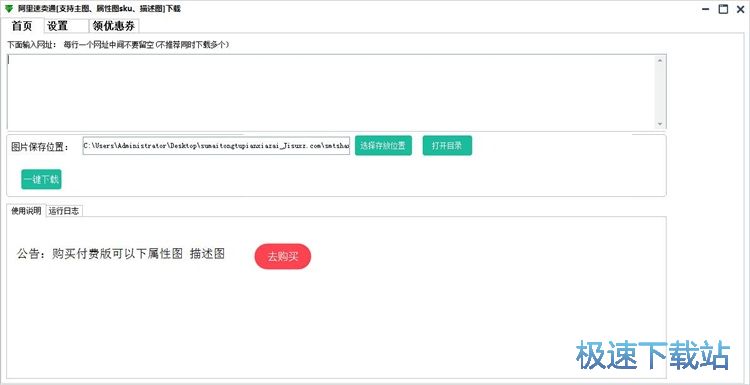Click the 公告：购买付费版可以下属性图 描述图 text
Viewport: 750px width, 385px height.
pyautogui.click(x=121, y=254)
